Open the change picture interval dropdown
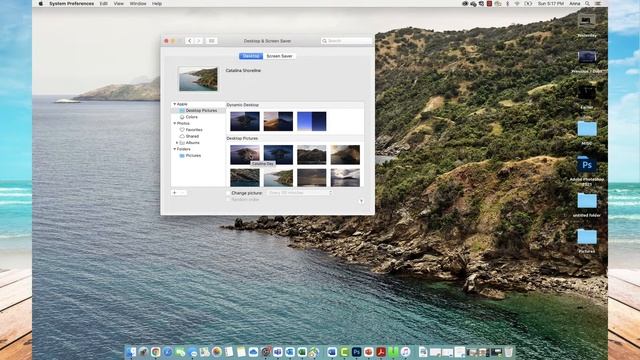The image size is (640, 360). click(300, 193)
